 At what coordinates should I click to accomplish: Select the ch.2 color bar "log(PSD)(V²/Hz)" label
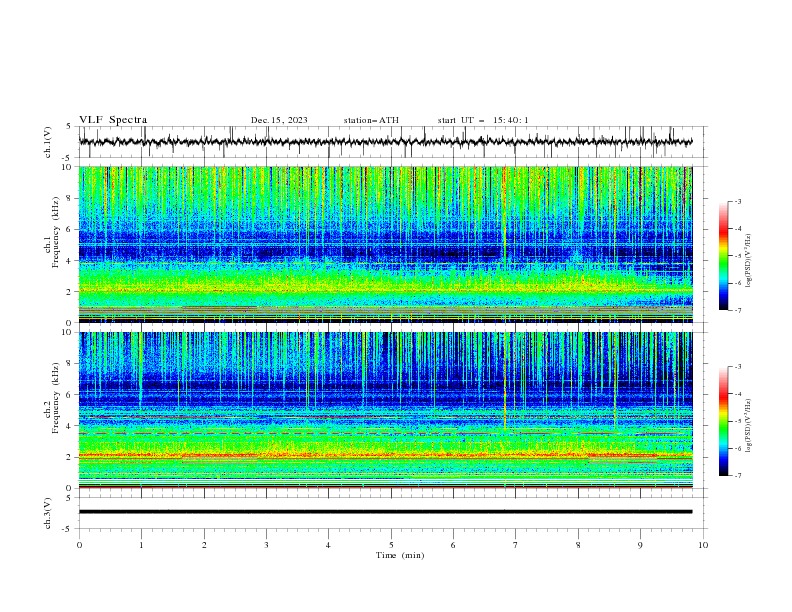[x=748, y=425]
